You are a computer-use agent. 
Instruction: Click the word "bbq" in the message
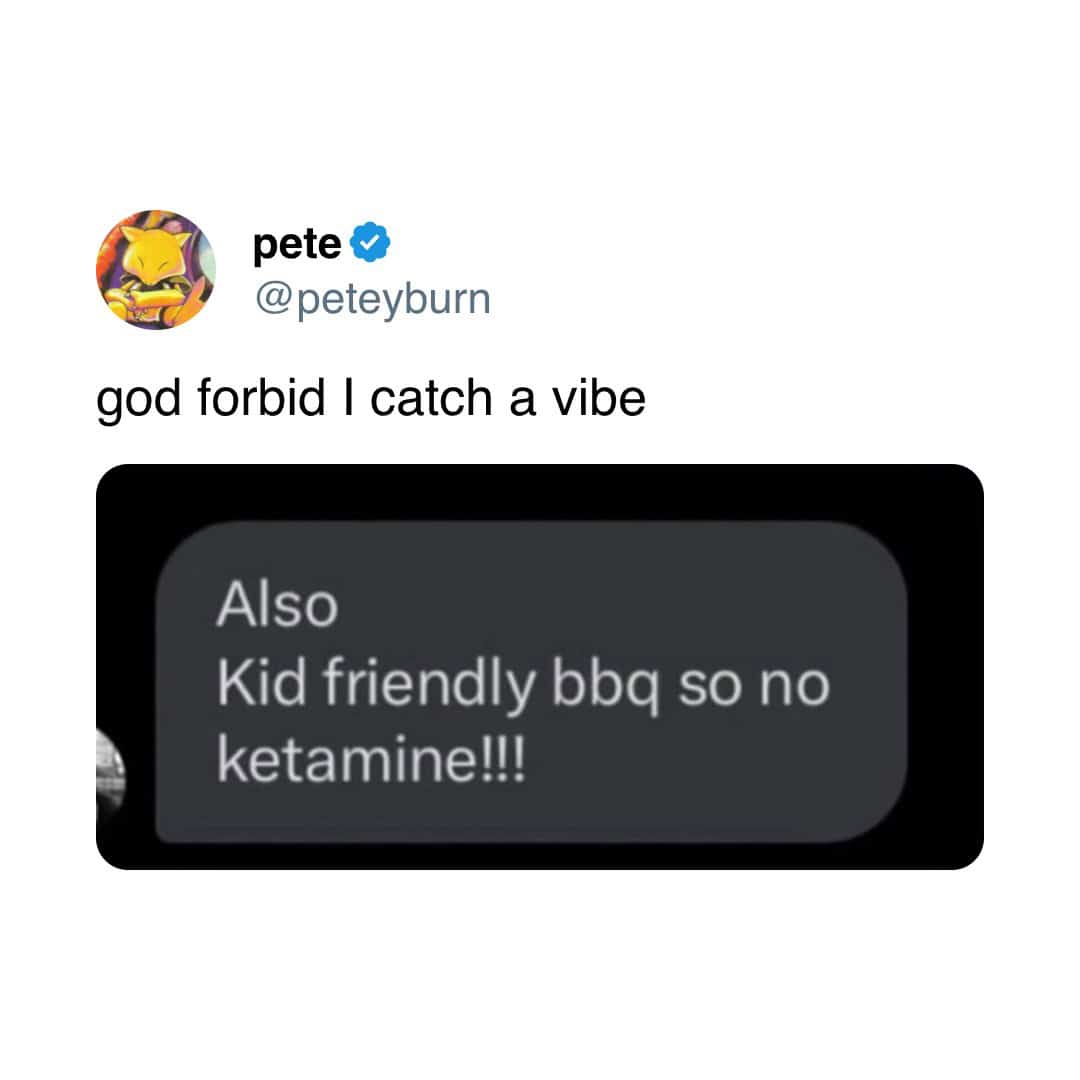tap(605, 687)
